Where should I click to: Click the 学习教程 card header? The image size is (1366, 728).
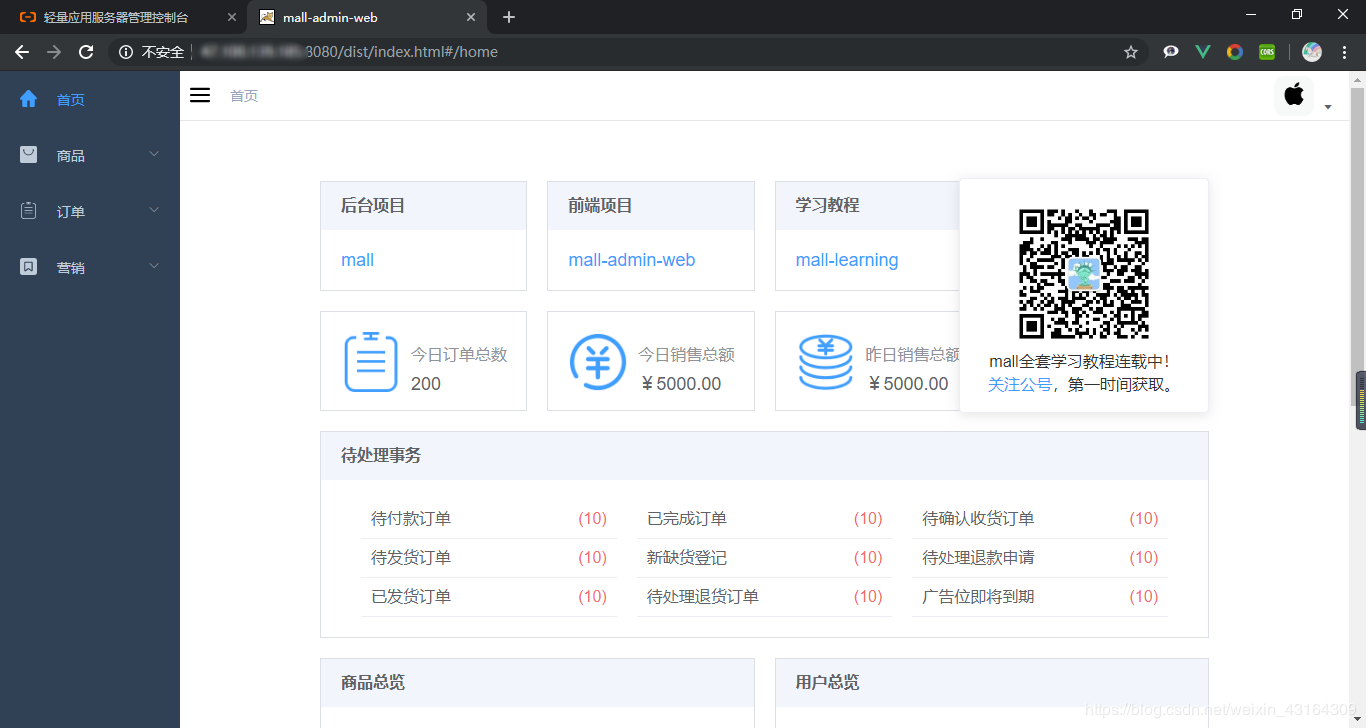[x=868, y=206]
